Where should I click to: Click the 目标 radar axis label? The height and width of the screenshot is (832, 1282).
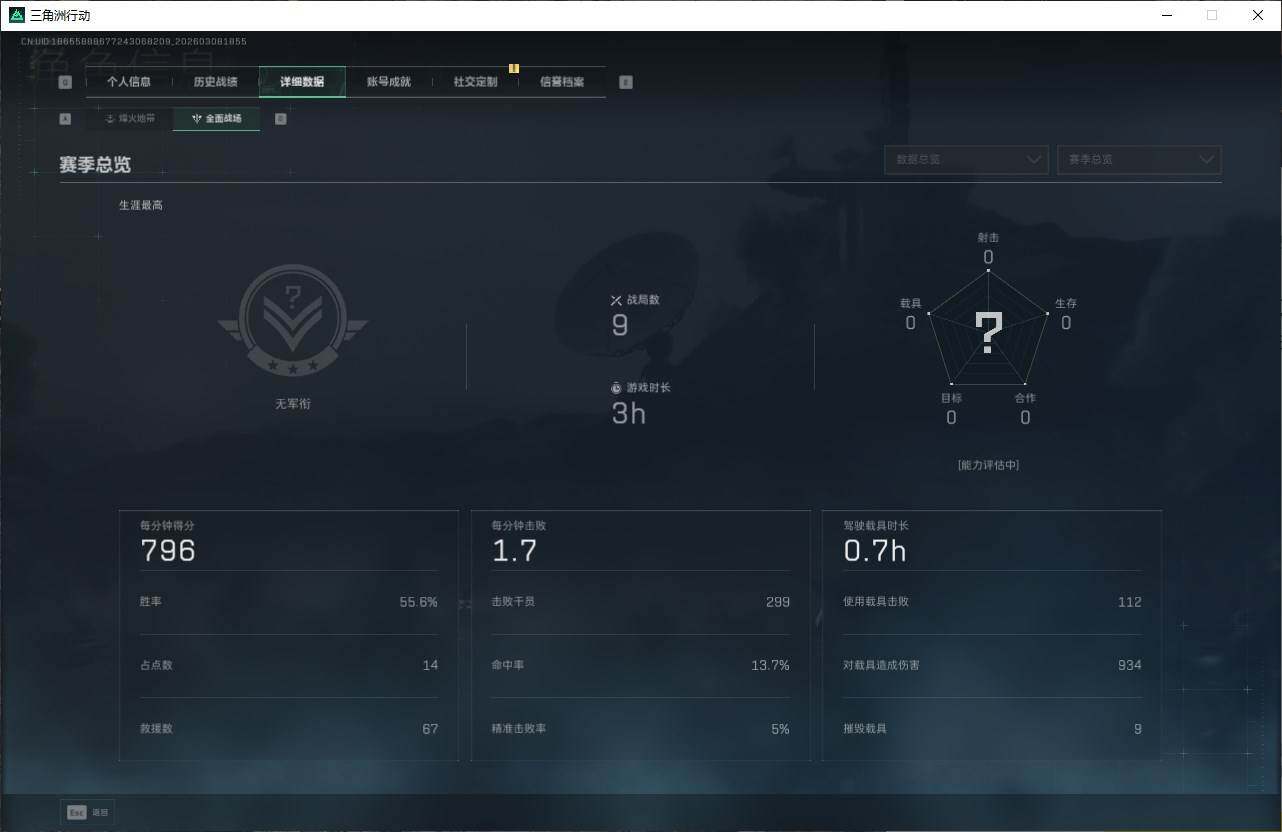[x=951, y=398]
